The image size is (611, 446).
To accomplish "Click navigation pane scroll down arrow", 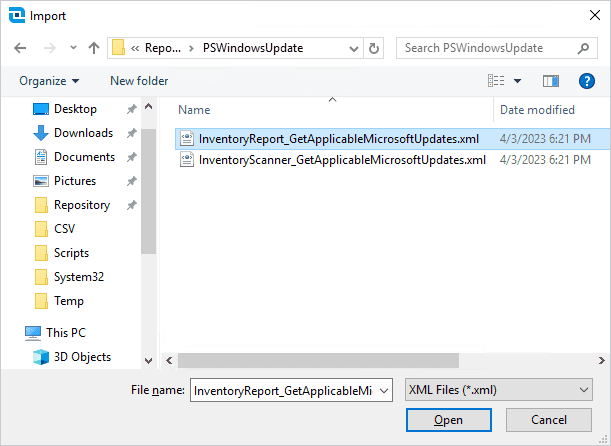I will (148, 361).
